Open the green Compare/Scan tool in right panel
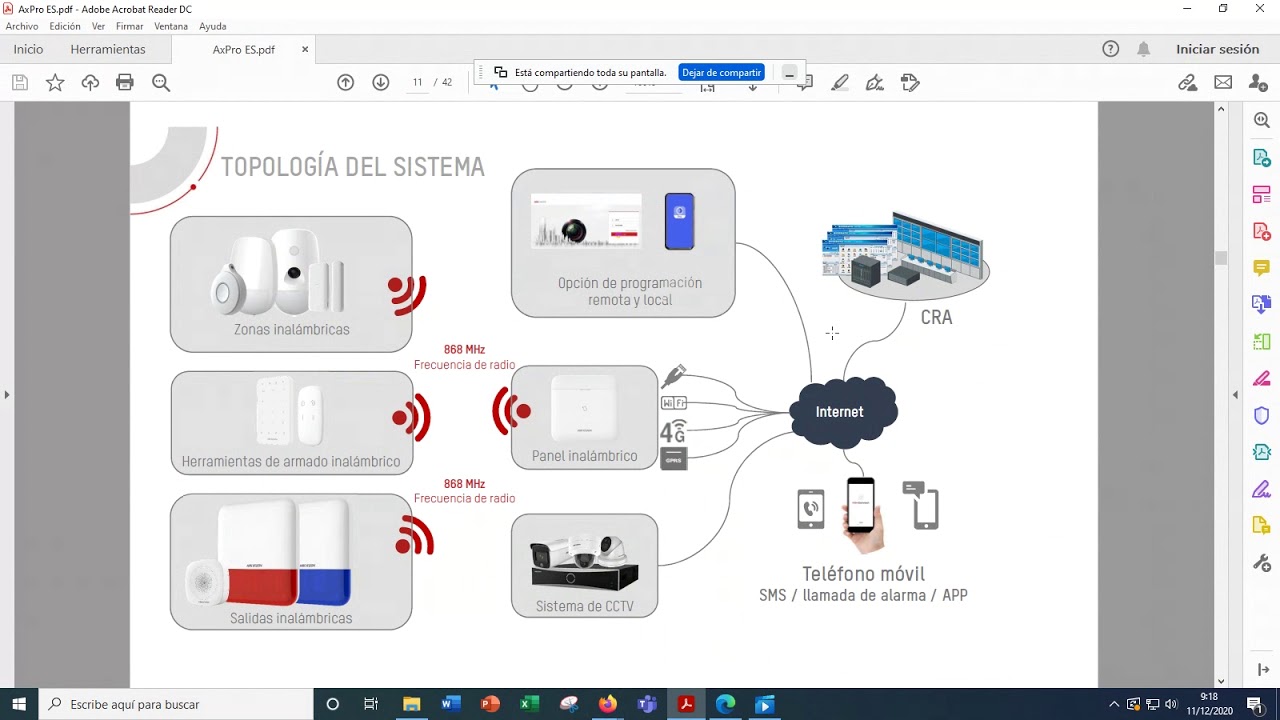1280x720 pixels. click(x=1262, y=342)
